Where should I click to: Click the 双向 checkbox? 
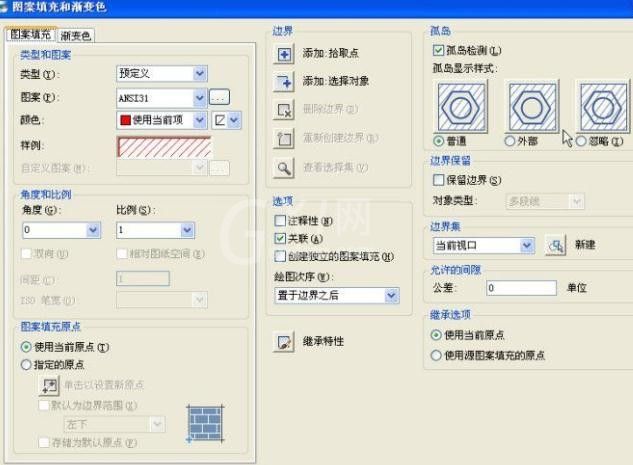tap(26, 254)
